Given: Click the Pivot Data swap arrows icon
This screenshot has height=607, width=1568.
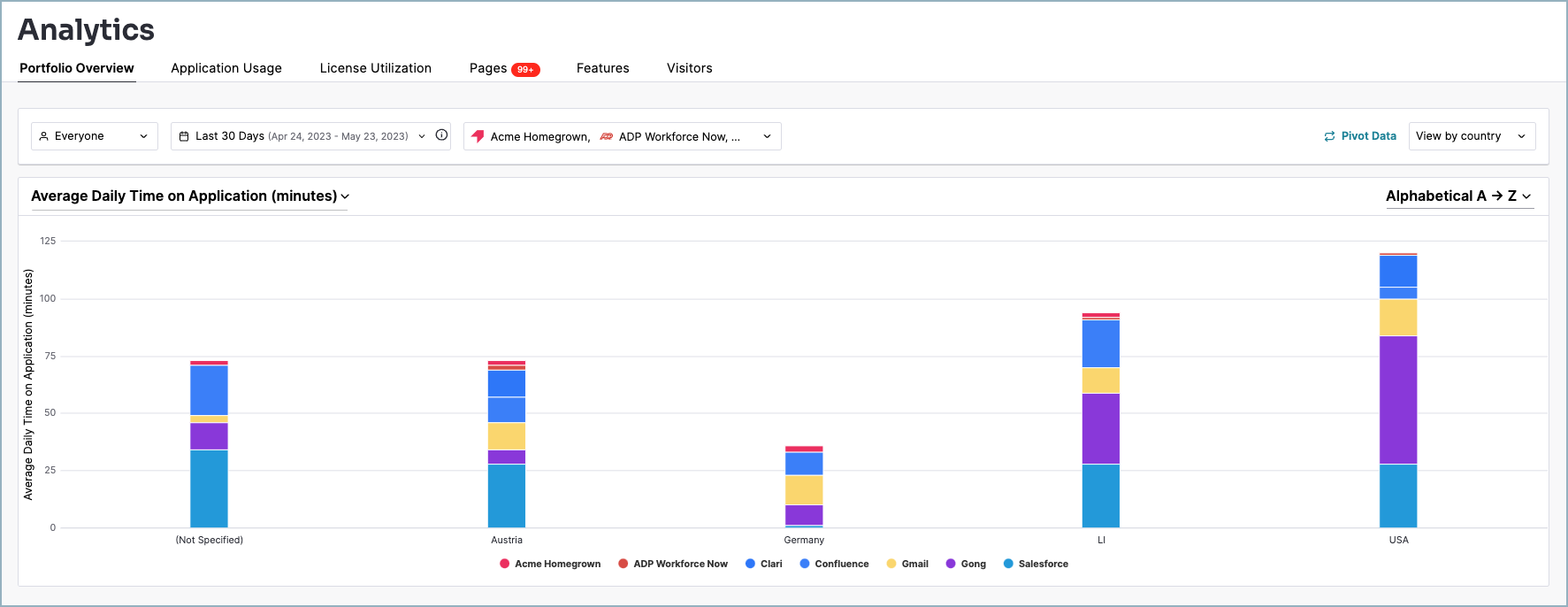Looking at the screenshot, I should click(x=1329, y=136).
